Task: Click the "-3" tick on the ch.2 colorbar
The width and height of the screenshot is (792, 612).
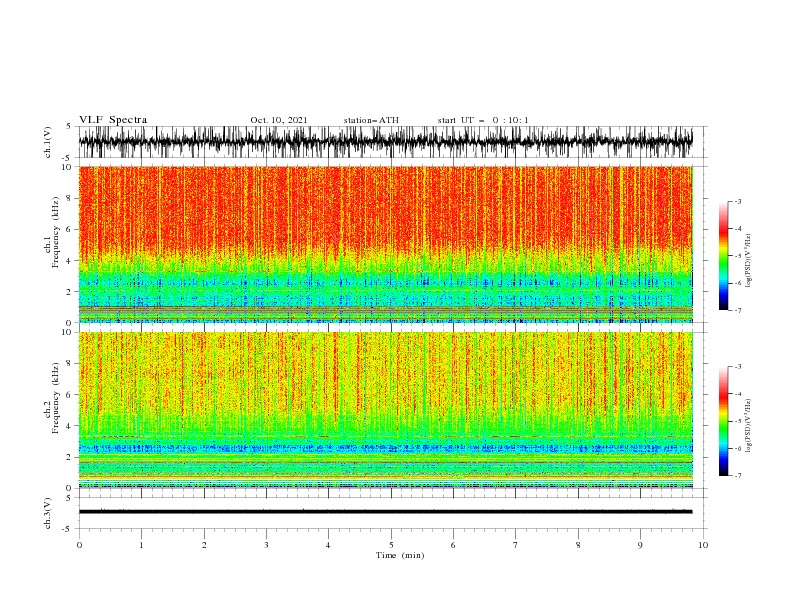Action: (x=737, y=367)
